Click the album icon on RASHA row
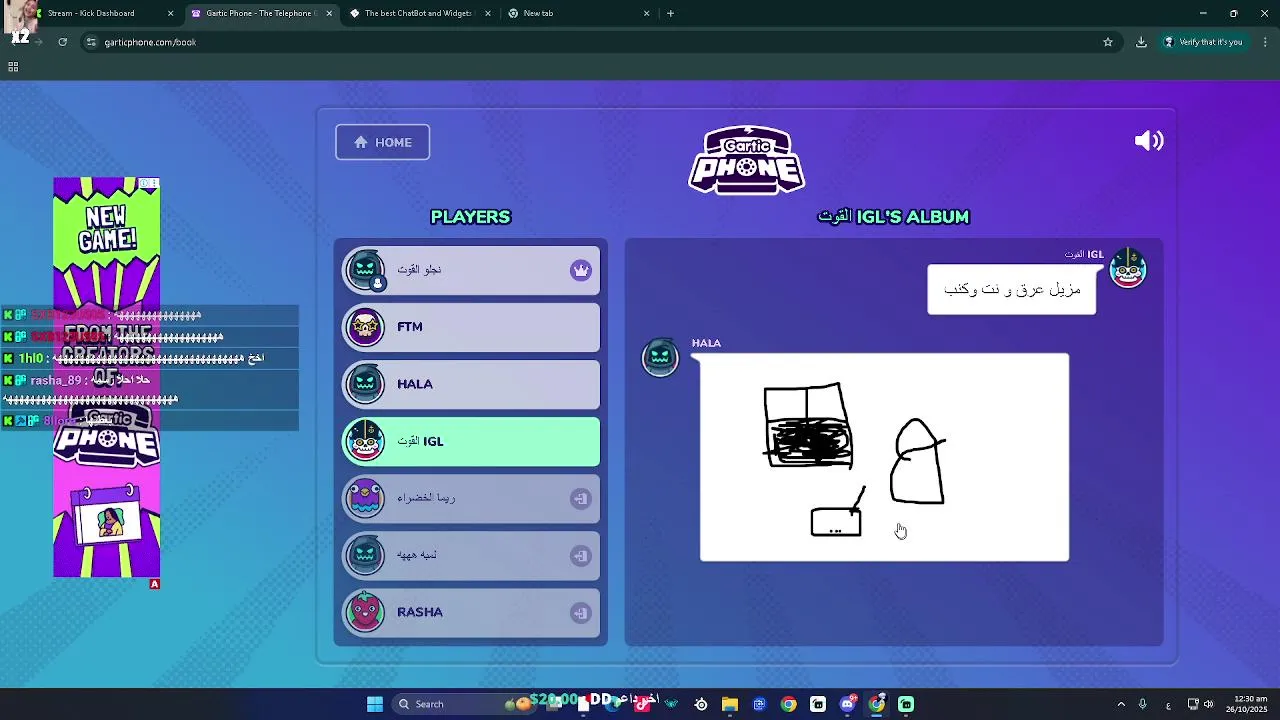Viewport: 1280px width, 720px height. point(581,612)
